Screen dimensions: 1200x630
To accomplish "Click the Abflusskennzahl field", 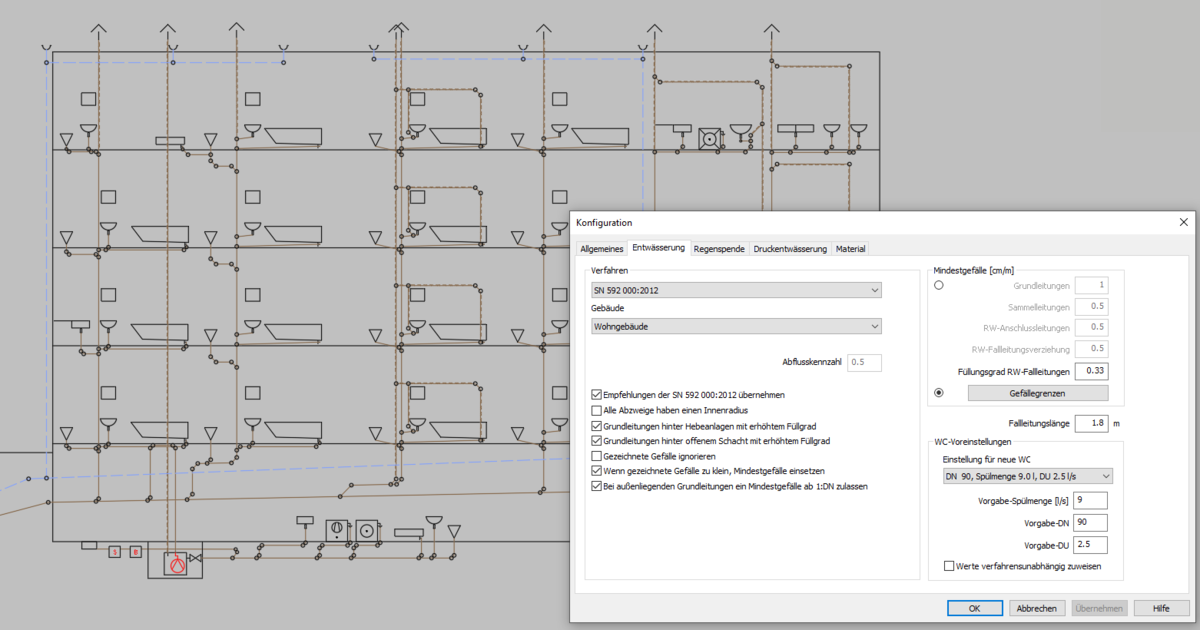I will 865,362.
